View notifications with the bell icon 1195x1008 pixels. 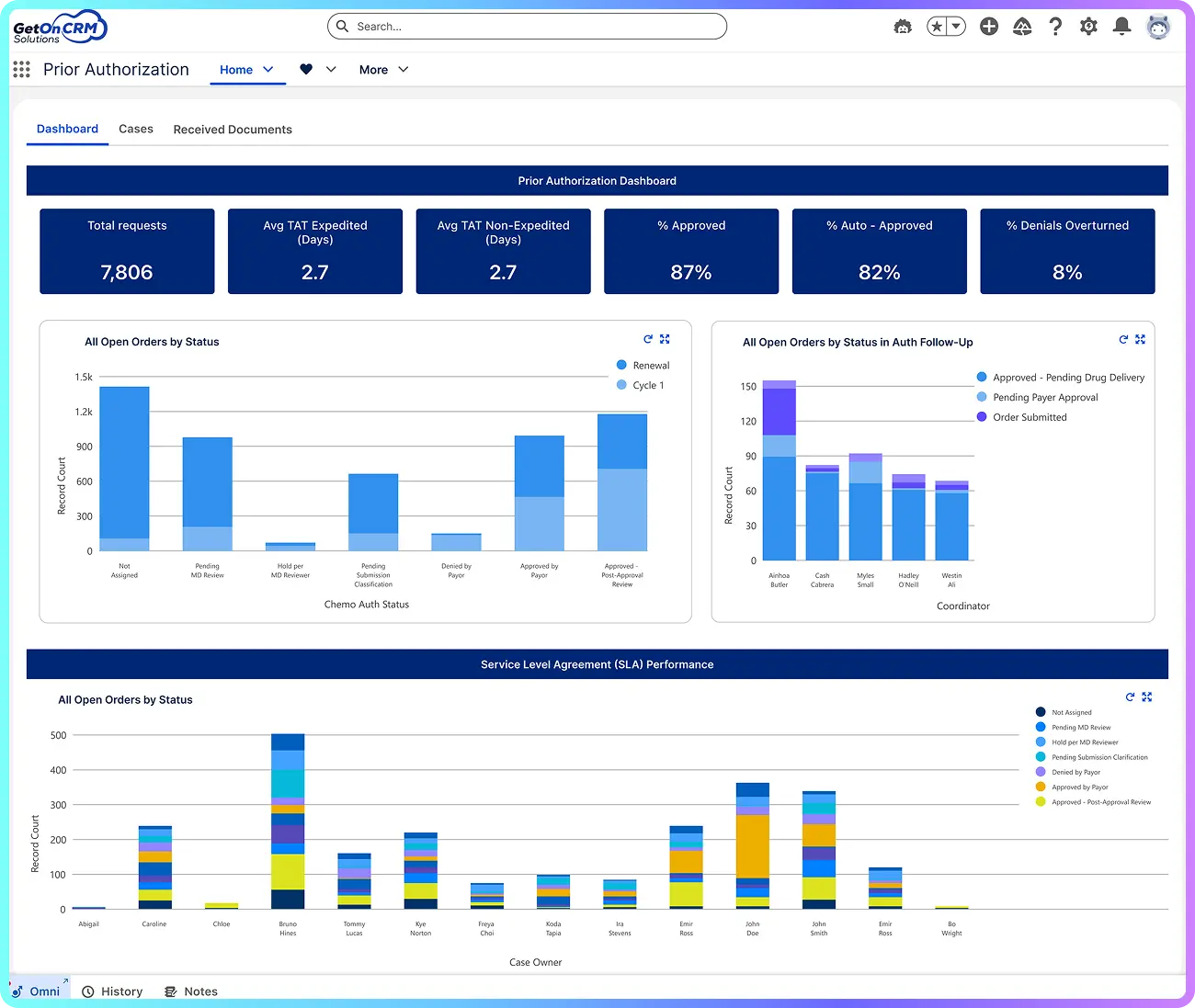coord(1121,27)
